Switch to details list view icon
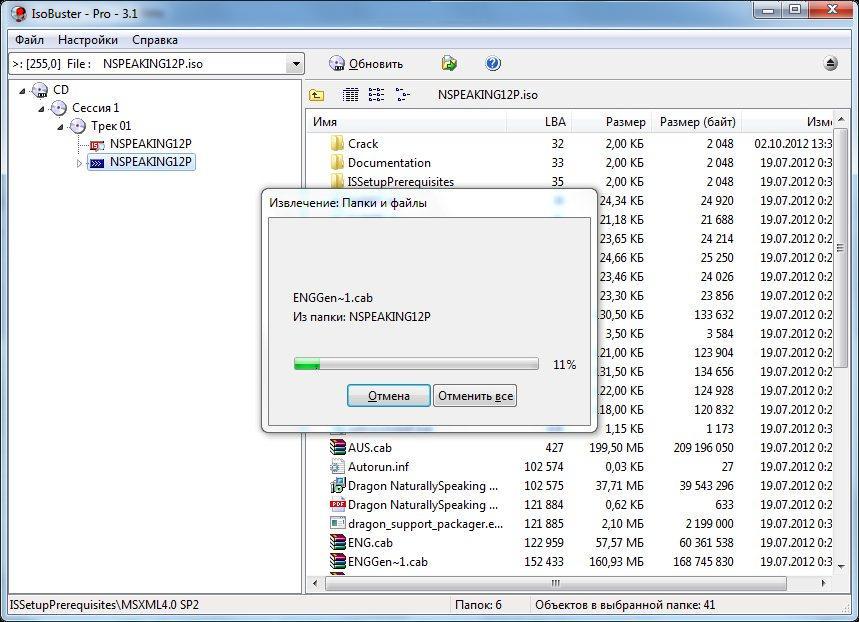This screenshot has height=622, width=859. (x=351, y=95)
